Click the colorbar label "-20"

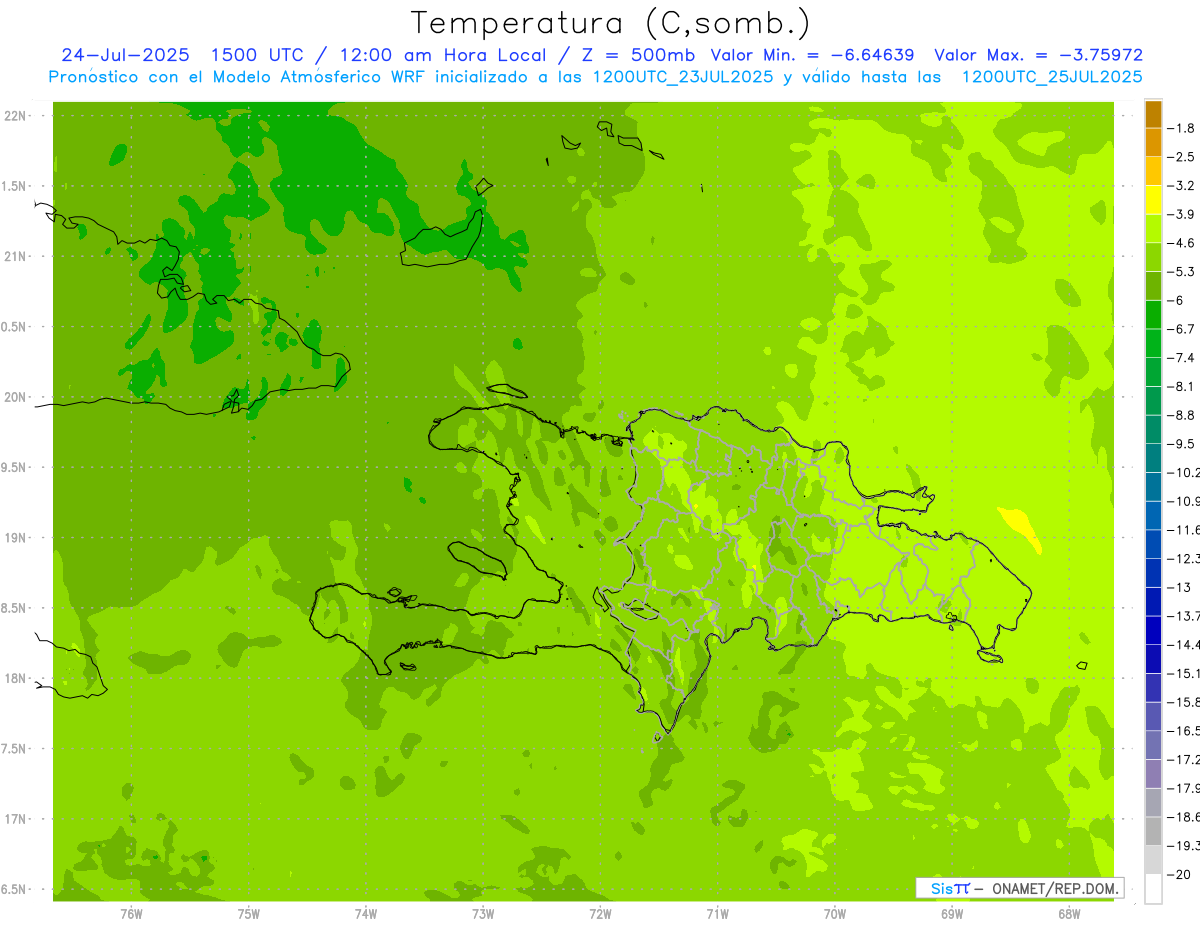pos(1178,874)
